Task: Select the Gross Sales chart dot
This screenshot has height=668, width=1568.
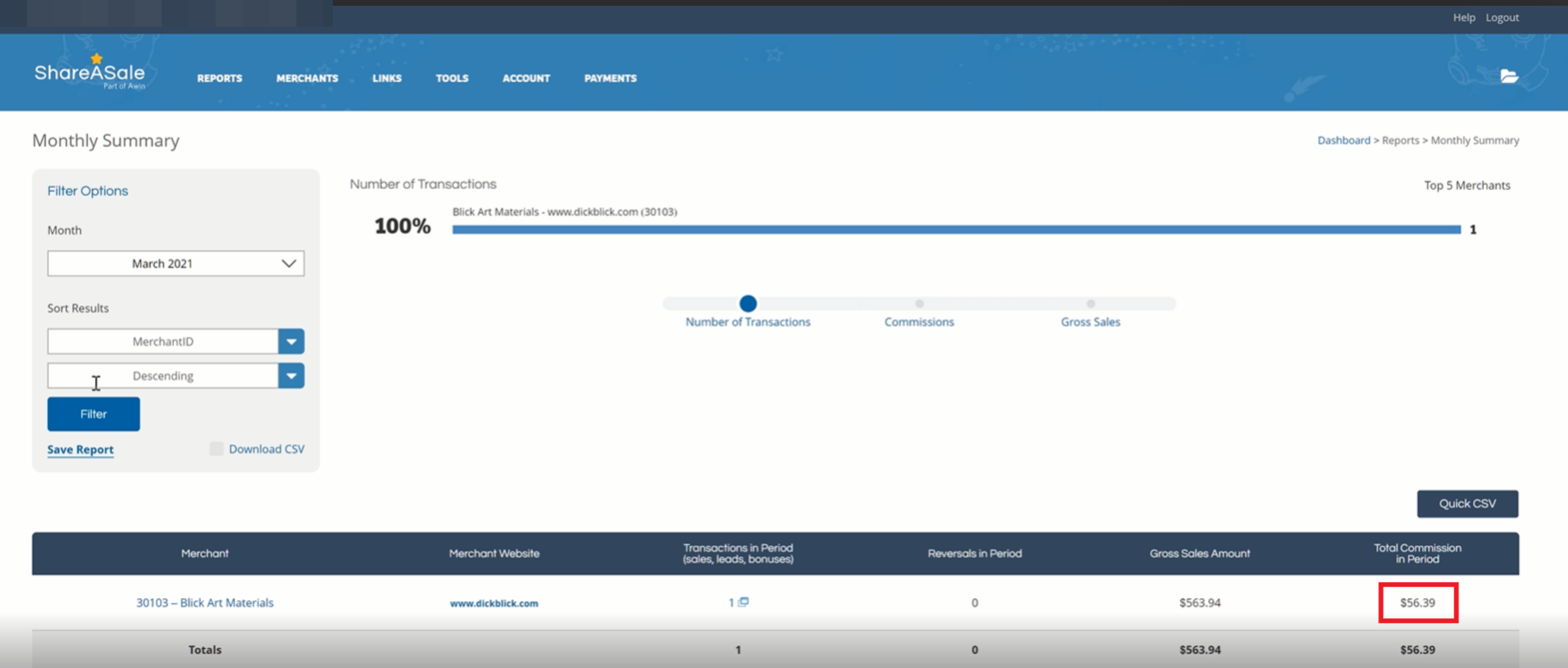Action: [x=1090, y=303]
